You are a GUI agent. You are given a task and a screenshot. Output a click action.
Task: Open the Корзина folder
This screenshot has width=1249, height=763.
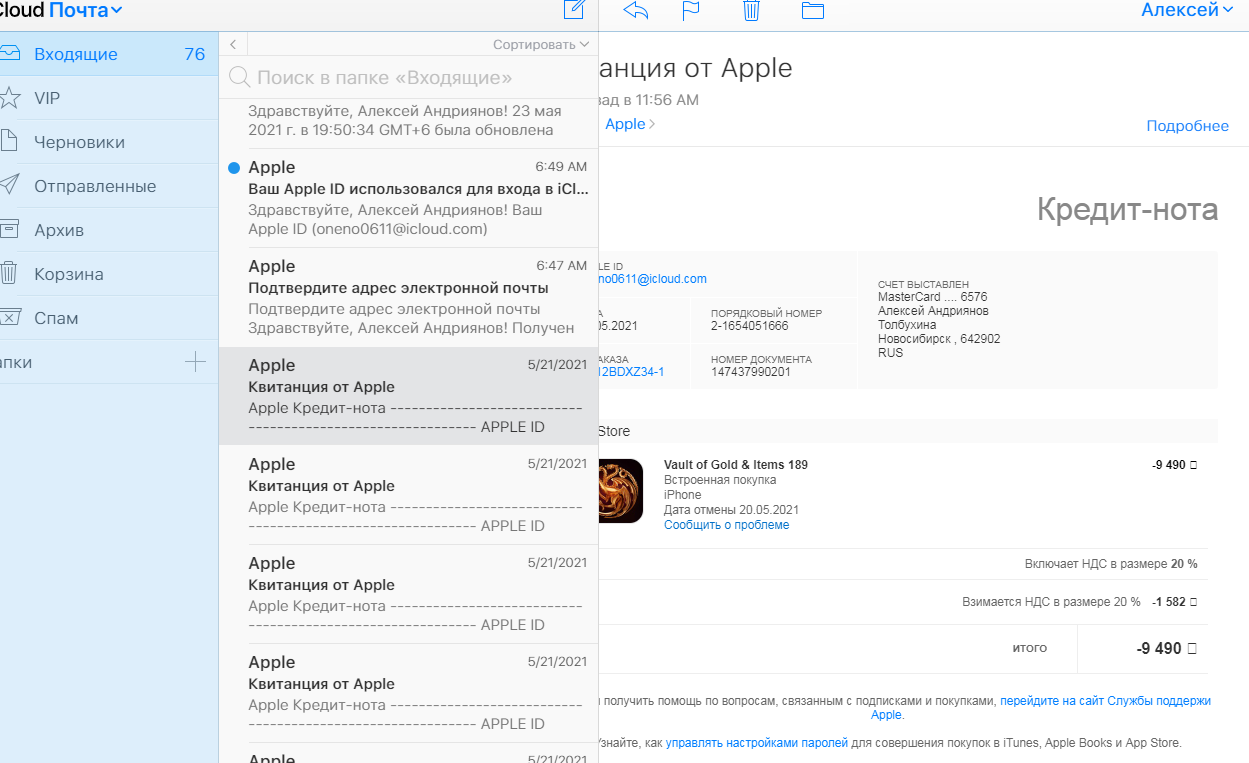coord(109,274)
